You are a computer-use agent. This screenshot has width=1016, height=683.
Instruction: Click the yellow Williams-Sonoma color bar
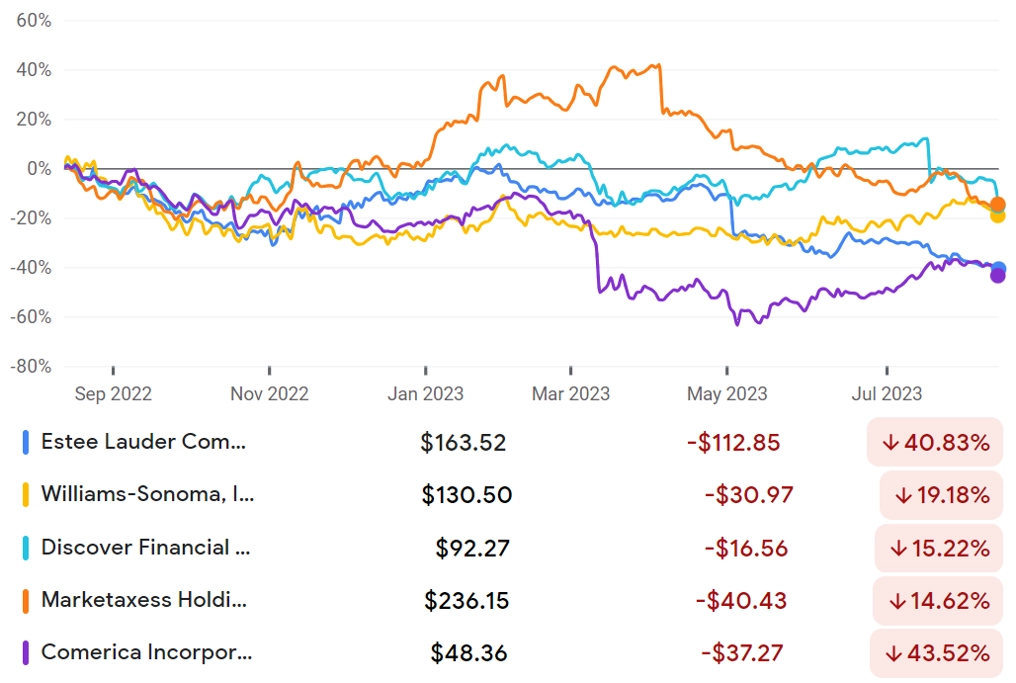[x=25, y=495]
